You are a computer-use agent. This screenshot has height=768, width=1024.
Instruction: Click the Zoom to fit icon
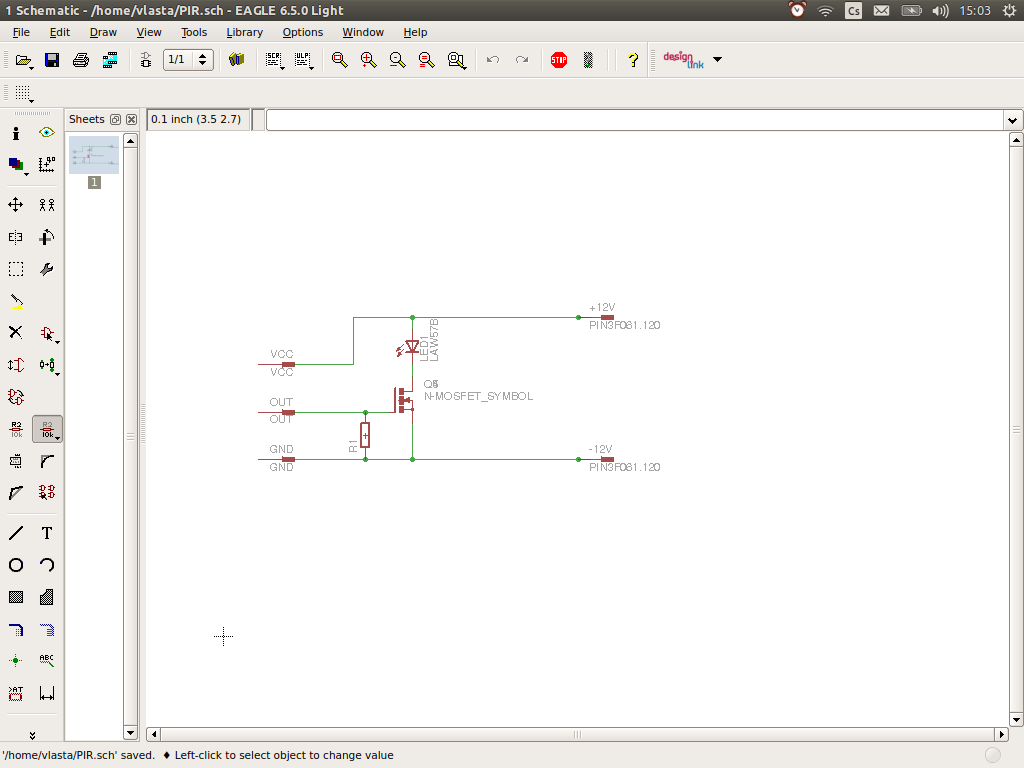[x=340, y=60]
